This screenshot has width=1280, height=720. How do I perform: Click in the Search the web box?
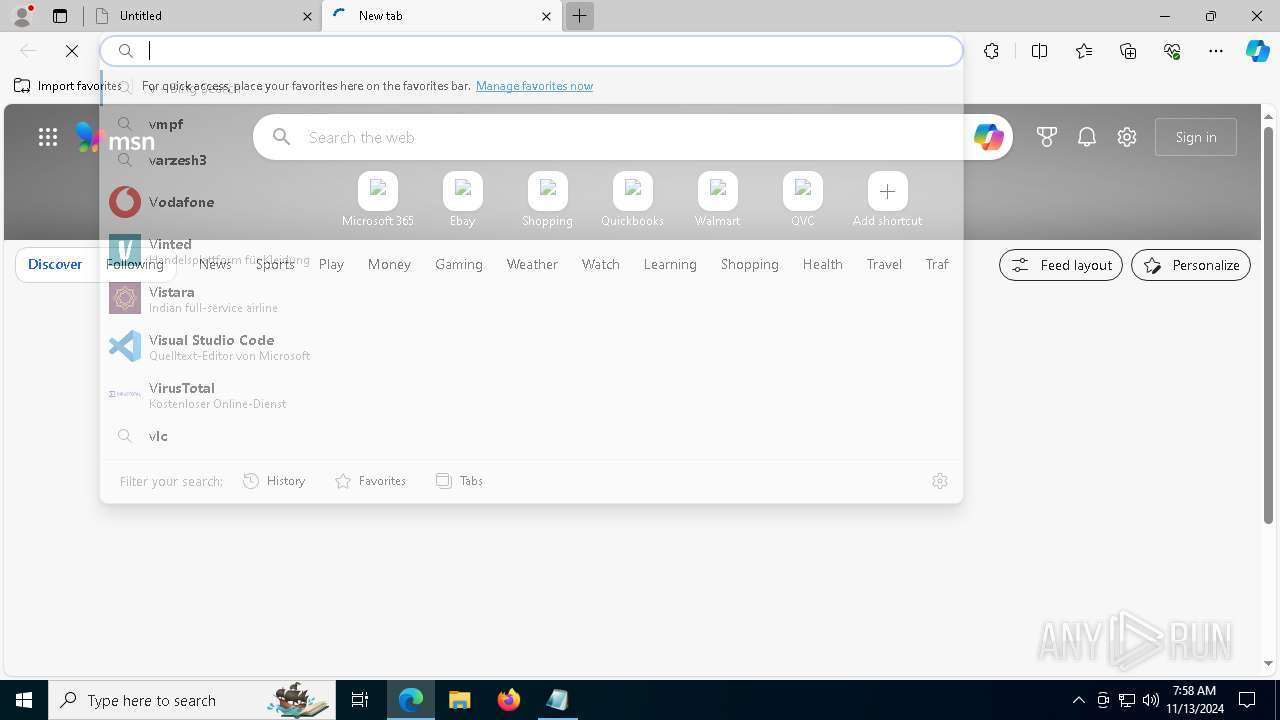[633, 137]
